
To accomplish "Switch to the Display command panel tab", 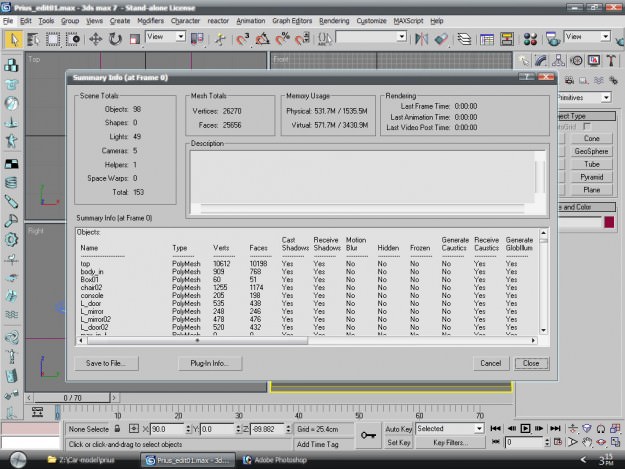I will coord(594,61).
